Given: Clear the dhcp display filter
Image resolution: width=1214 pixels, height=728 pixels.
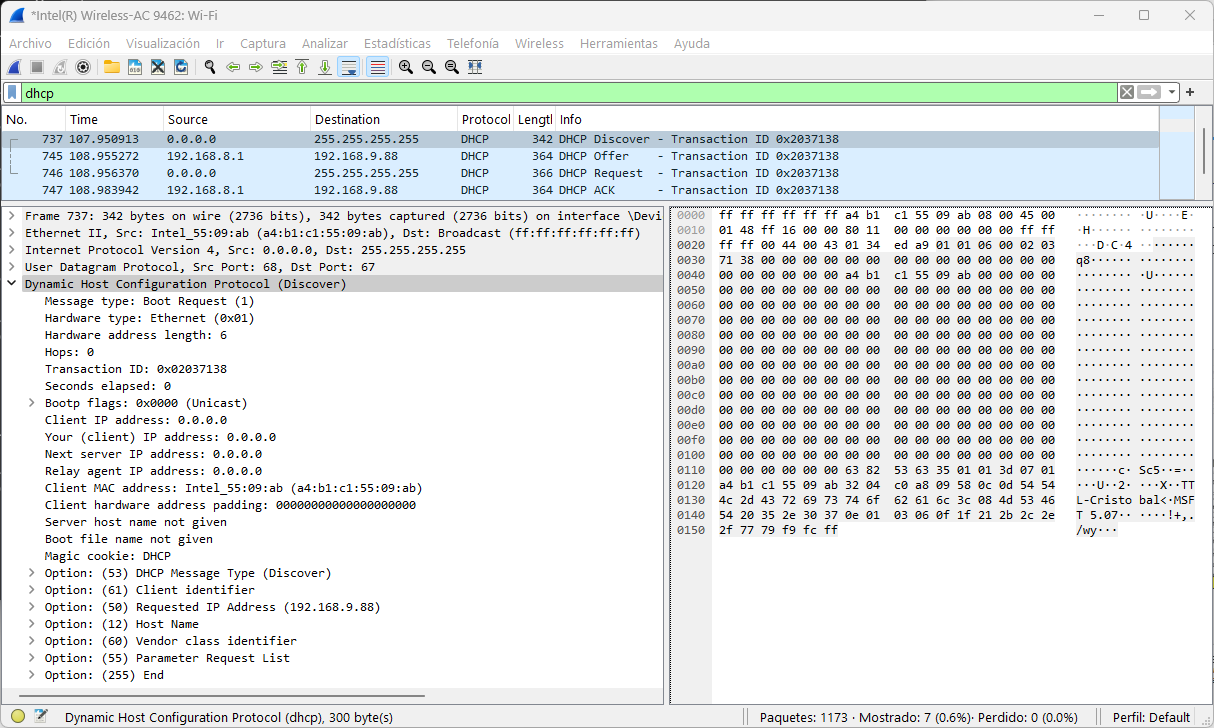Looking at the screenshot, I should click(x=1127, y=92).
